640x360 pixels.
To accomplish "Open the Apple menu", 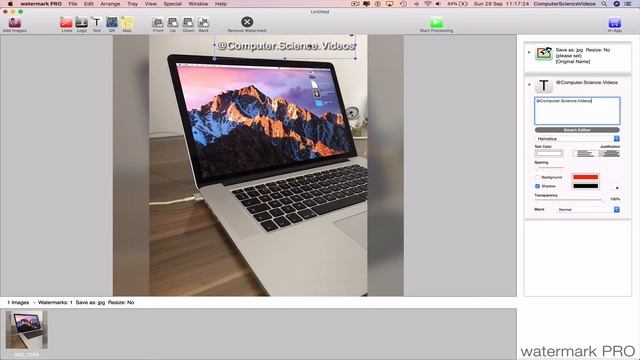I will [10, 4].
